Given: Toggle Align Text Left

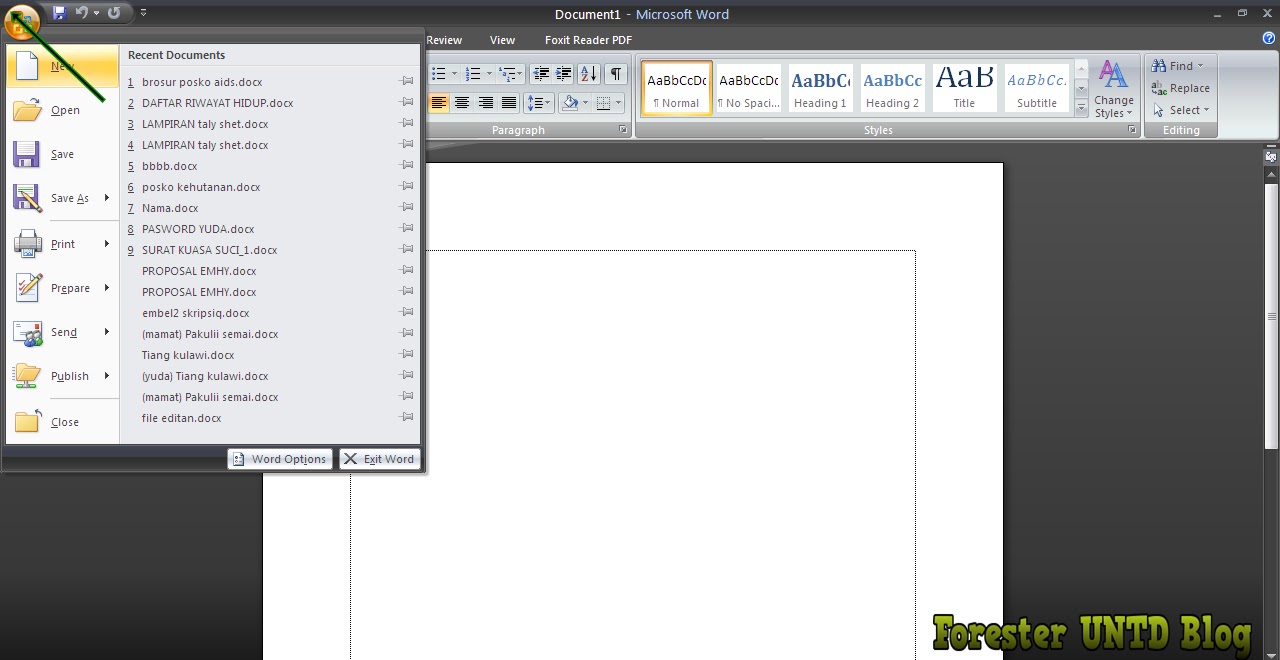Looking at the screenshot, I should (439, 103).
